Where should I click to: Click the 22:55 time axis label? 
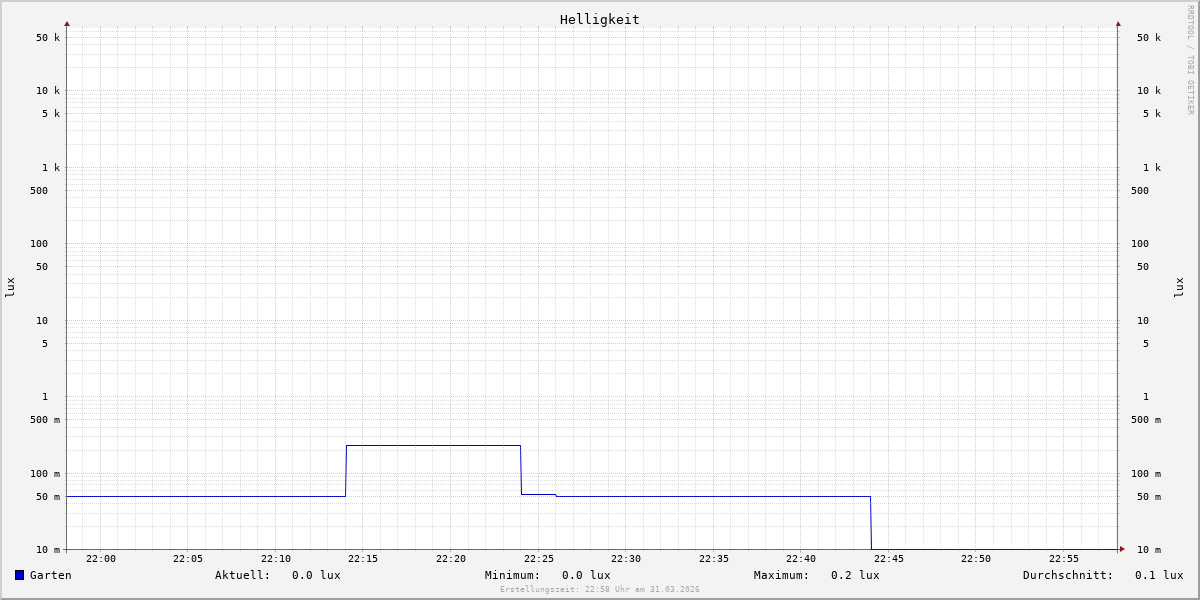[x=1064, y=559]
